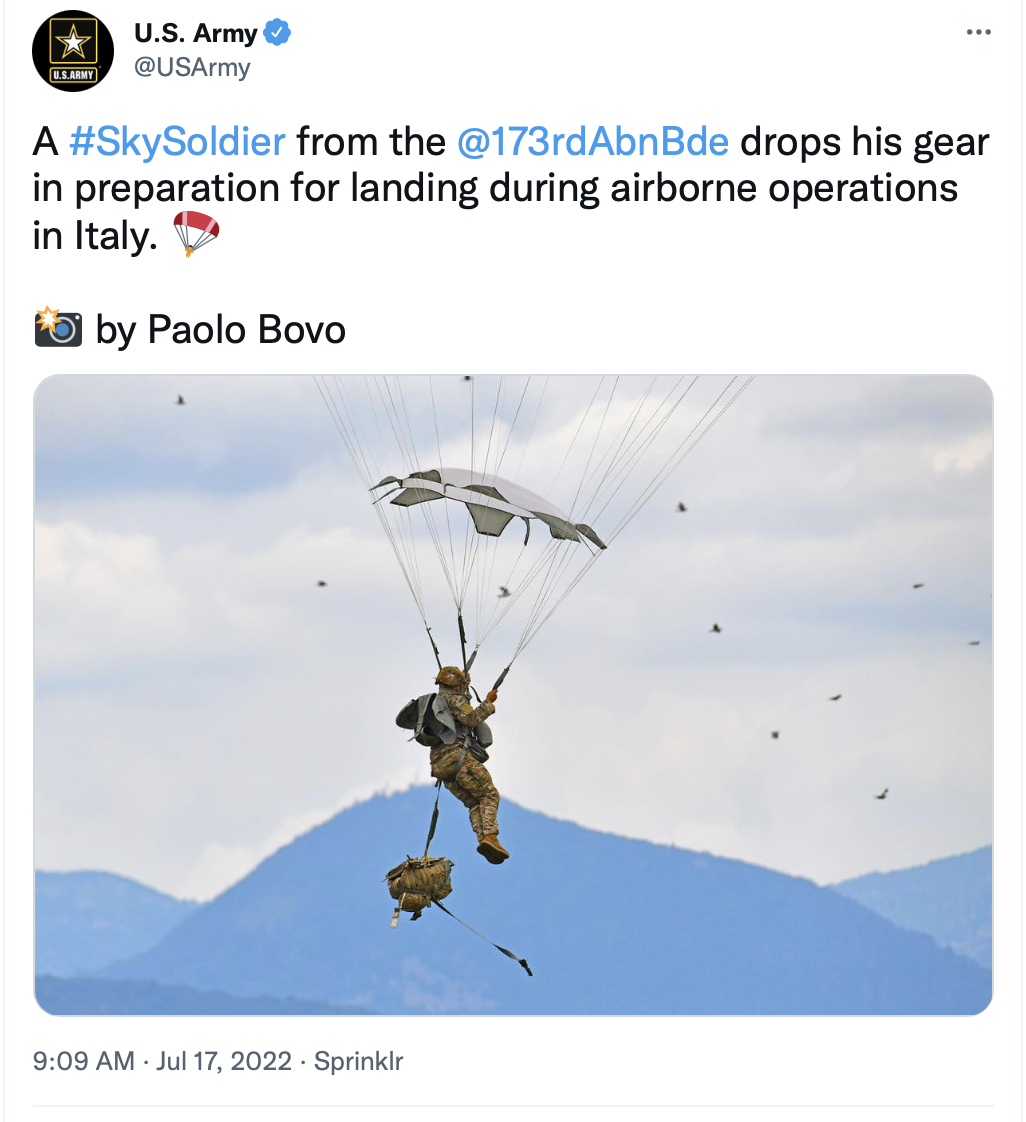Open the #SkySoldier hashtag link
The width and height of the screenshot is (1026, 1122).
(177, 141)
